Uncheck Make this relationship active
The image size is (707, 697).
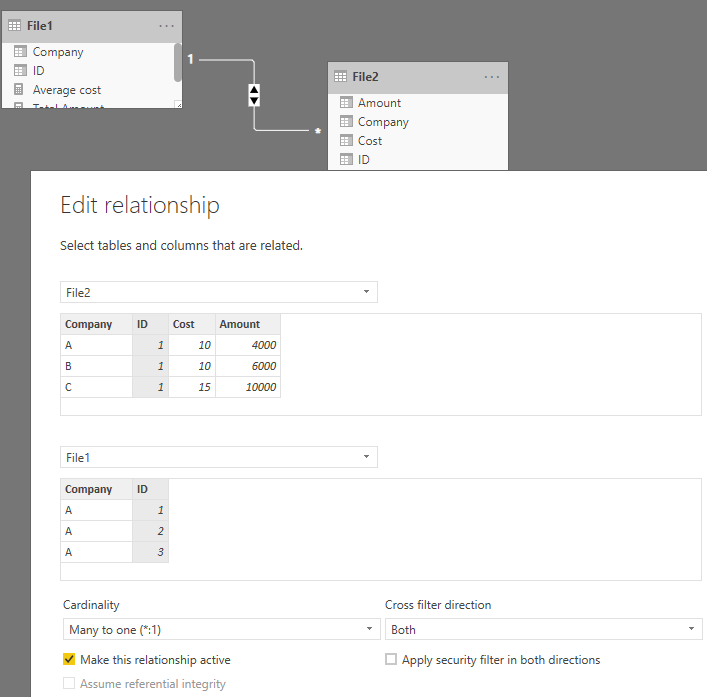pos(69,659)
